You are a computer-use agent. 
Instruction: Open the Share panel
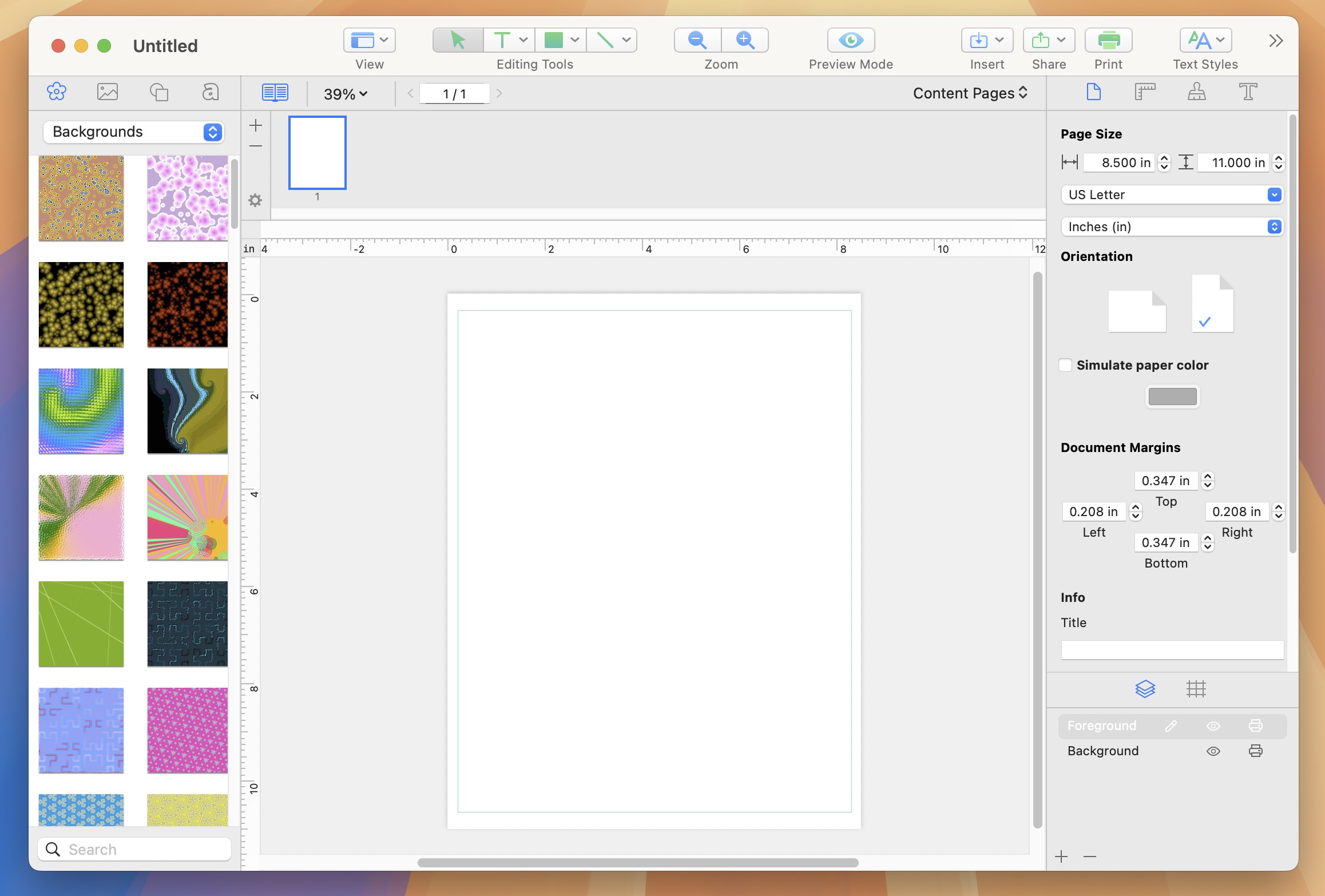pos(1048,39)
